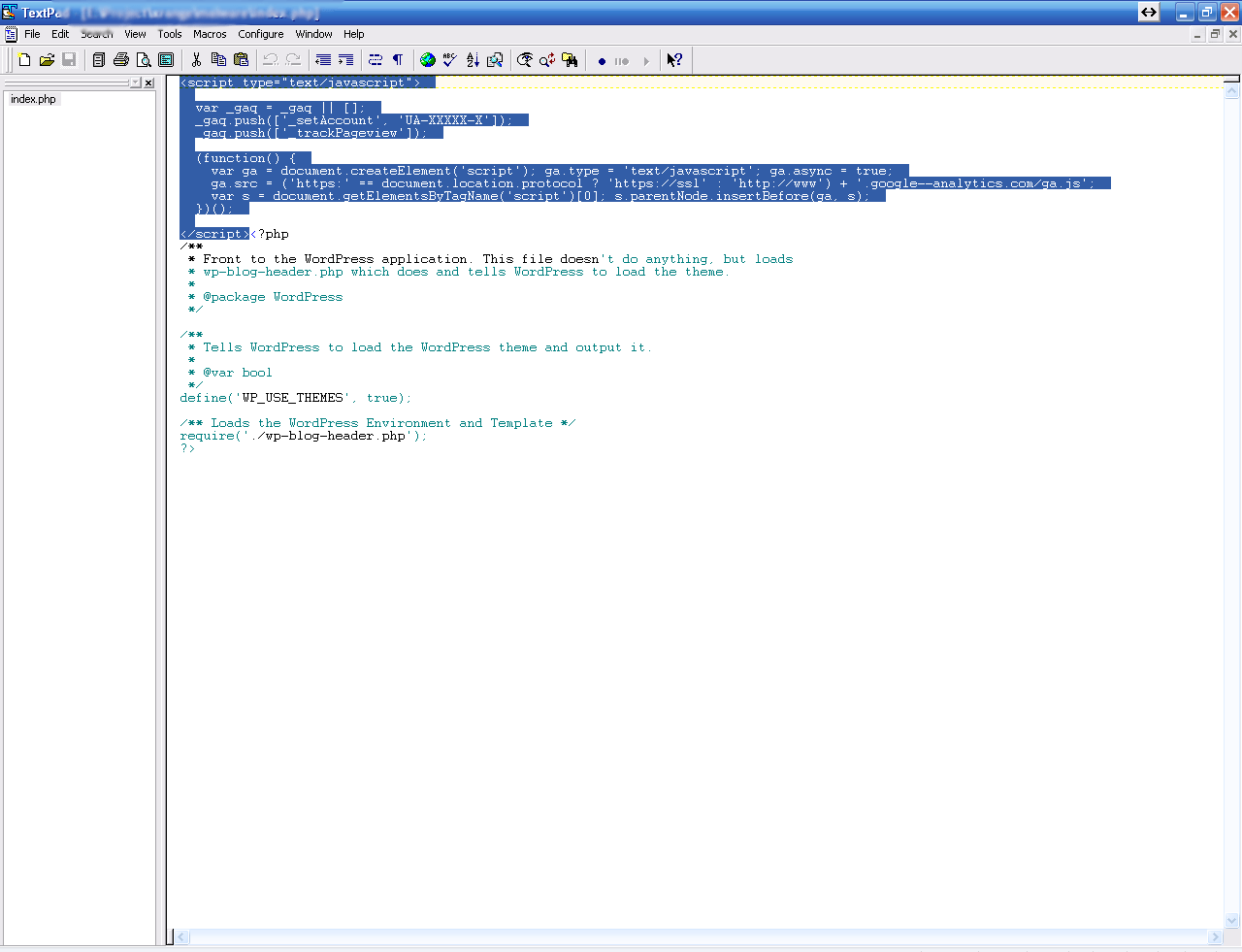Image resolution: width=1242 pixels, height=952 pixels.
Task: Click the Open file folder icon
Action: [x=47, y=60]
